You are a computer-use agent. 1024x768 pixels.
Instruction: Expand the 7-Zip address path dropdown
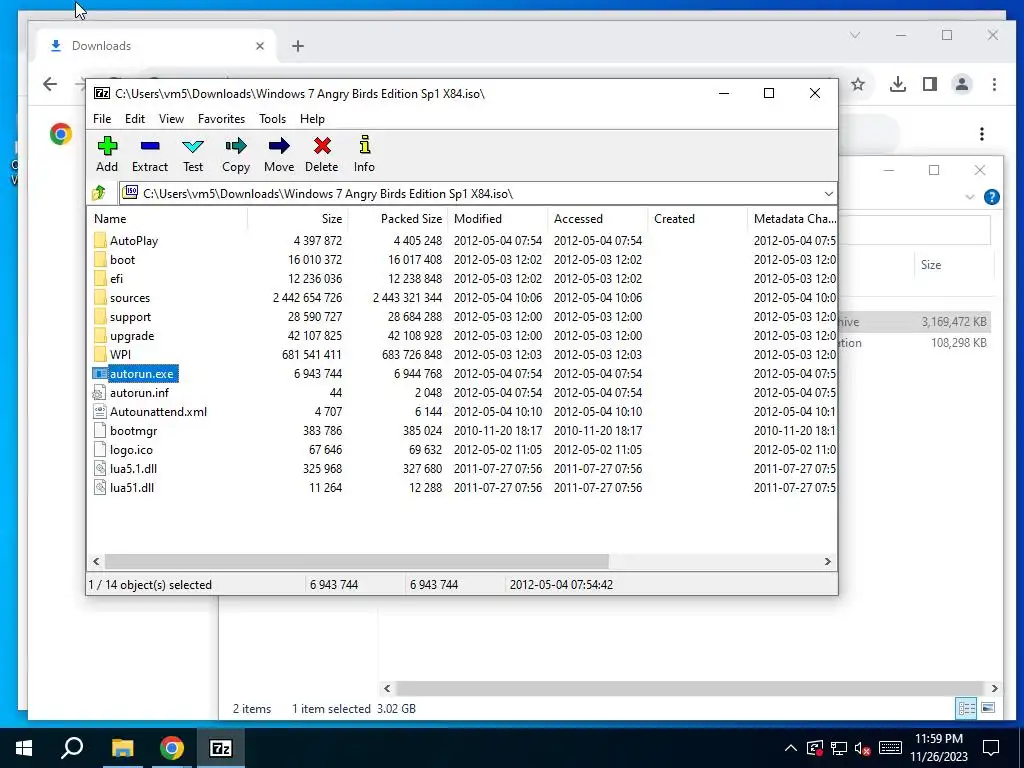(828, 193)
